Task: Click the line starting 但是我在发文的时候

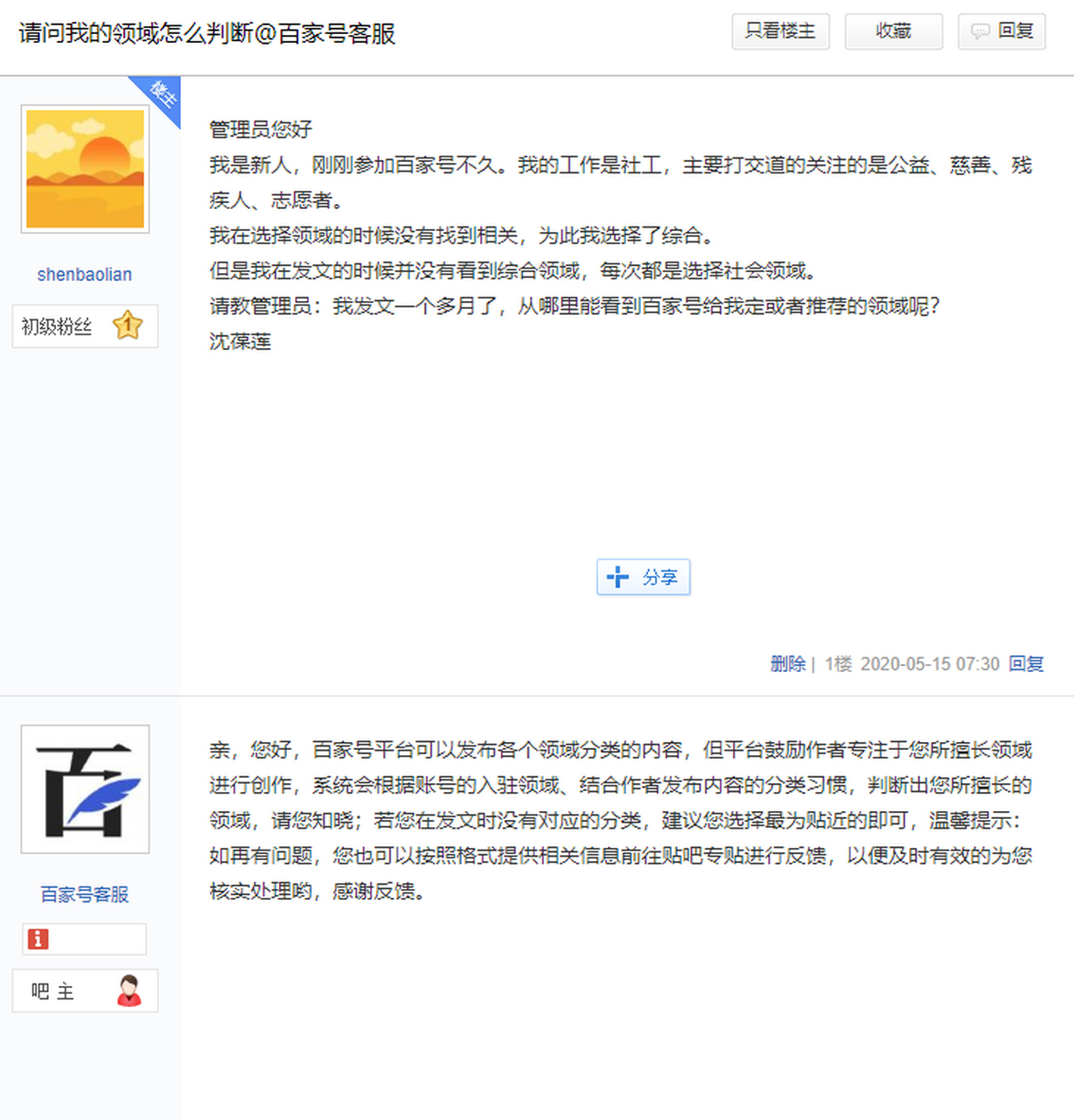Action: point(514,270)
